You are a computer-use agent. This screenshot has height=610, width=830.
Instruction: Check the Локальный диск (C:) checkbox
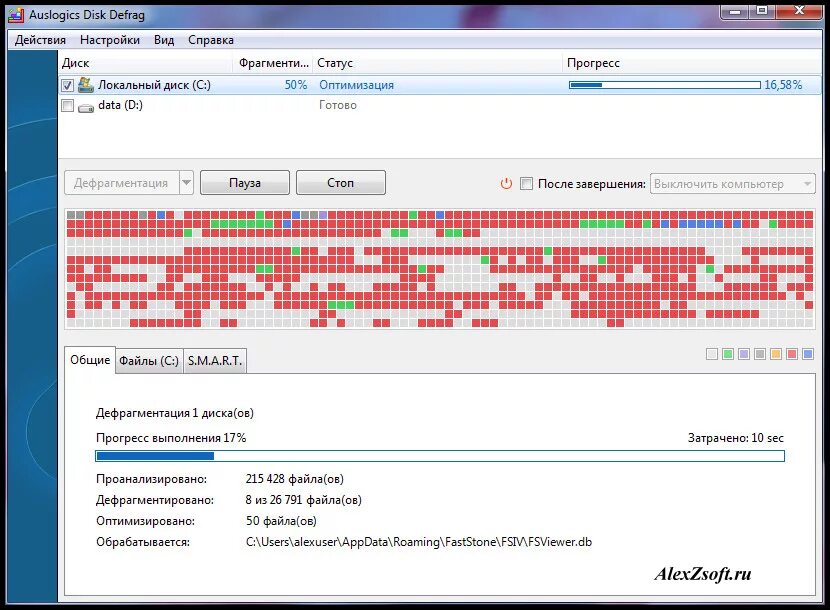[x=67, y=85]
